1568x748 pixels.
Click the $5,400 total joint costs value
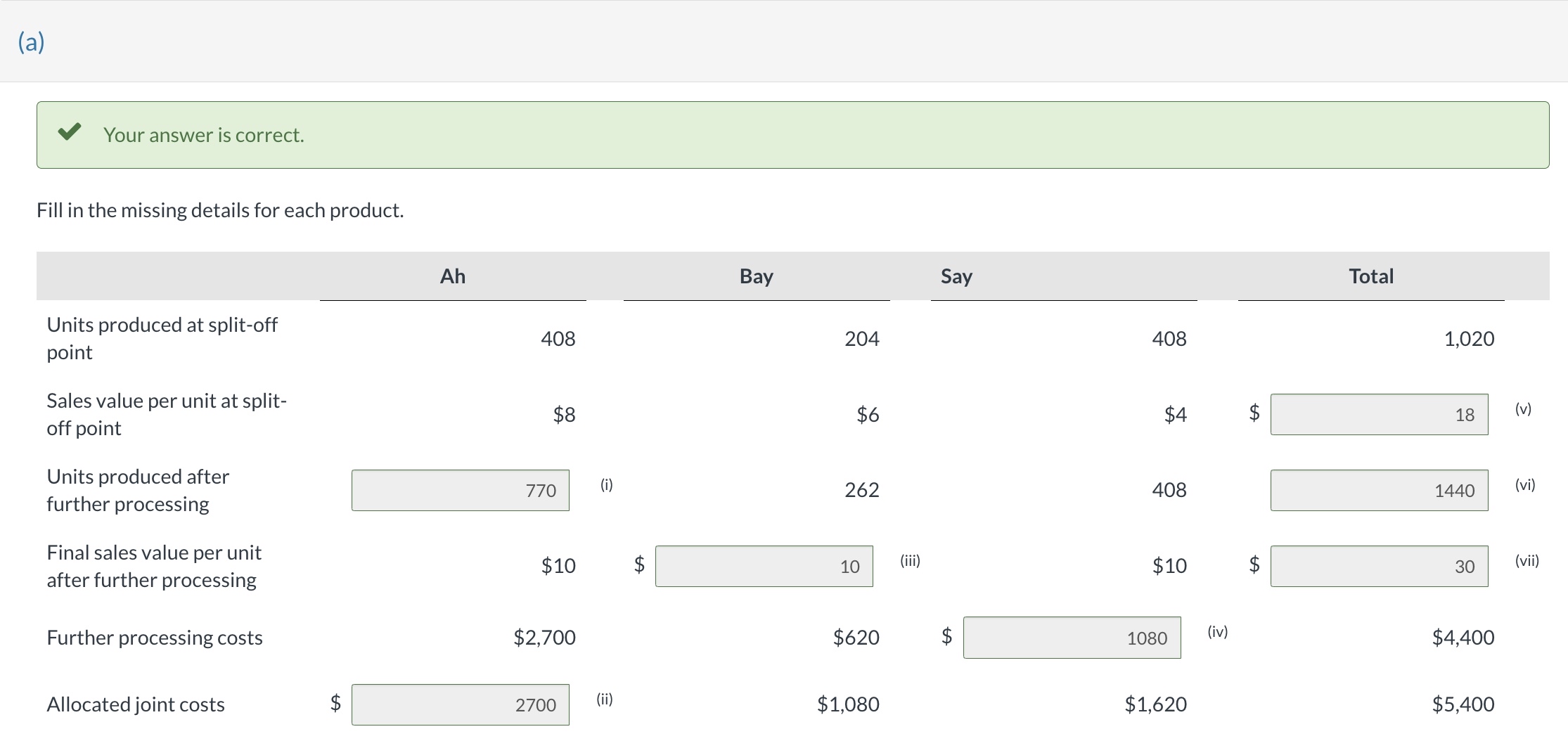click(1463, 704)
